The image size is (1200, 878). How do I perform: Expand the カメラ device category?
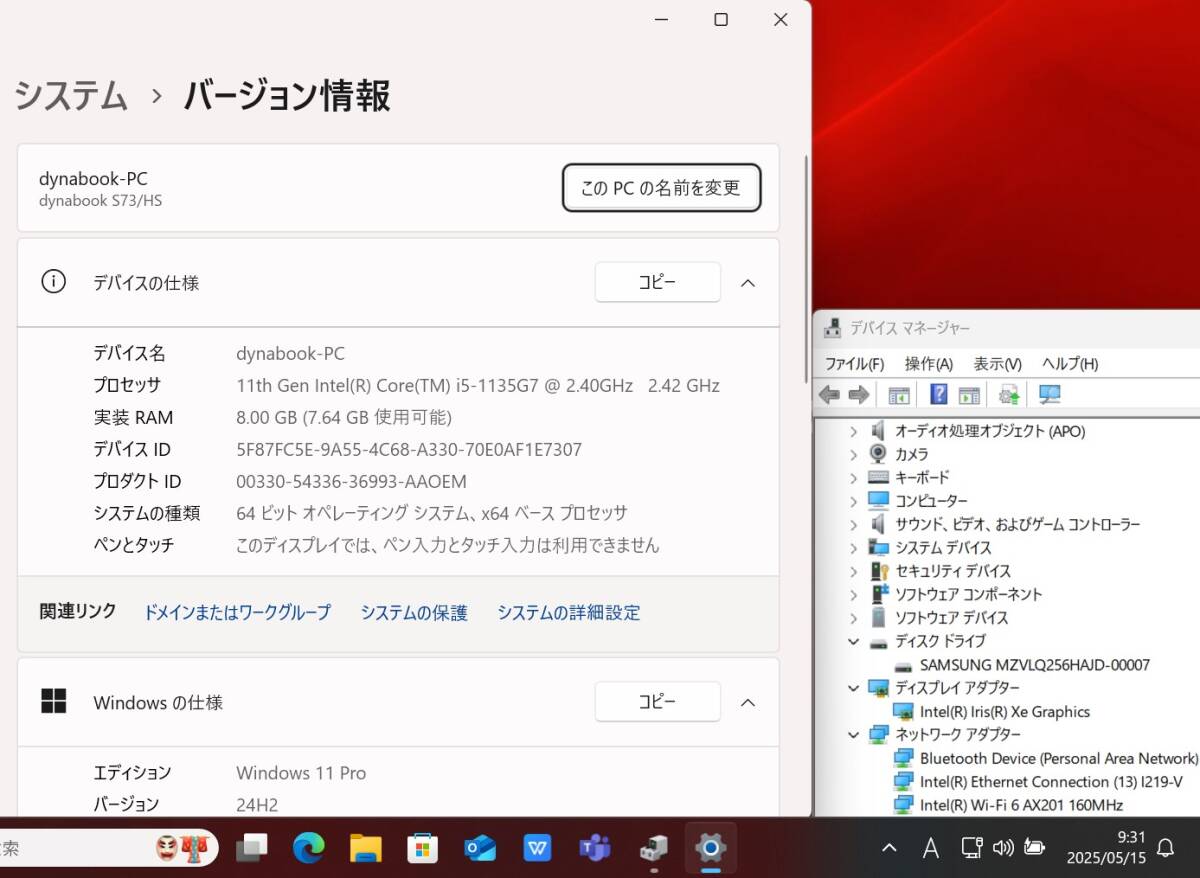click(x=853, y=454)
